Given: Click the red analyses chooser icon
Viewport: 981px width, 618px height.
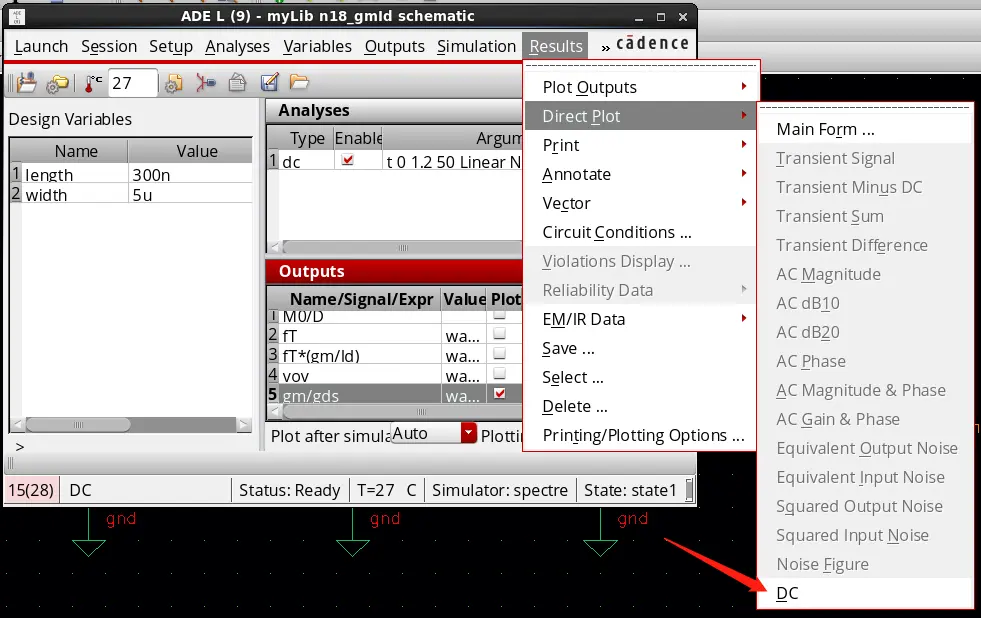Looking at the screenshot, I should [205, 83].
